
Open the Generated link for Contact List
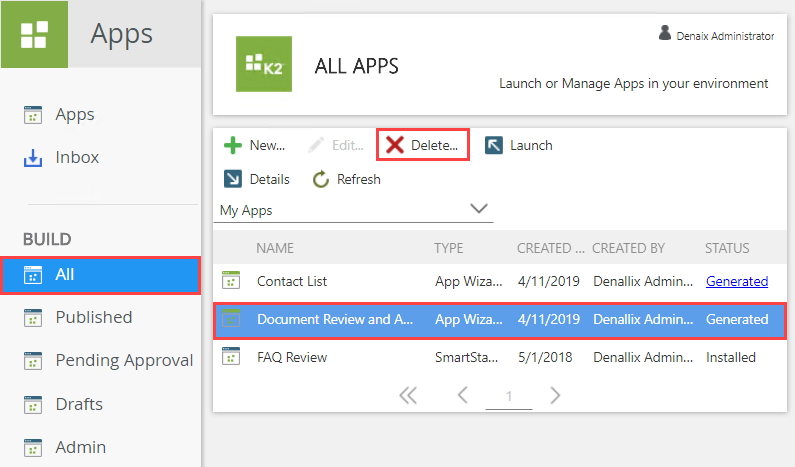click(736, 281)
